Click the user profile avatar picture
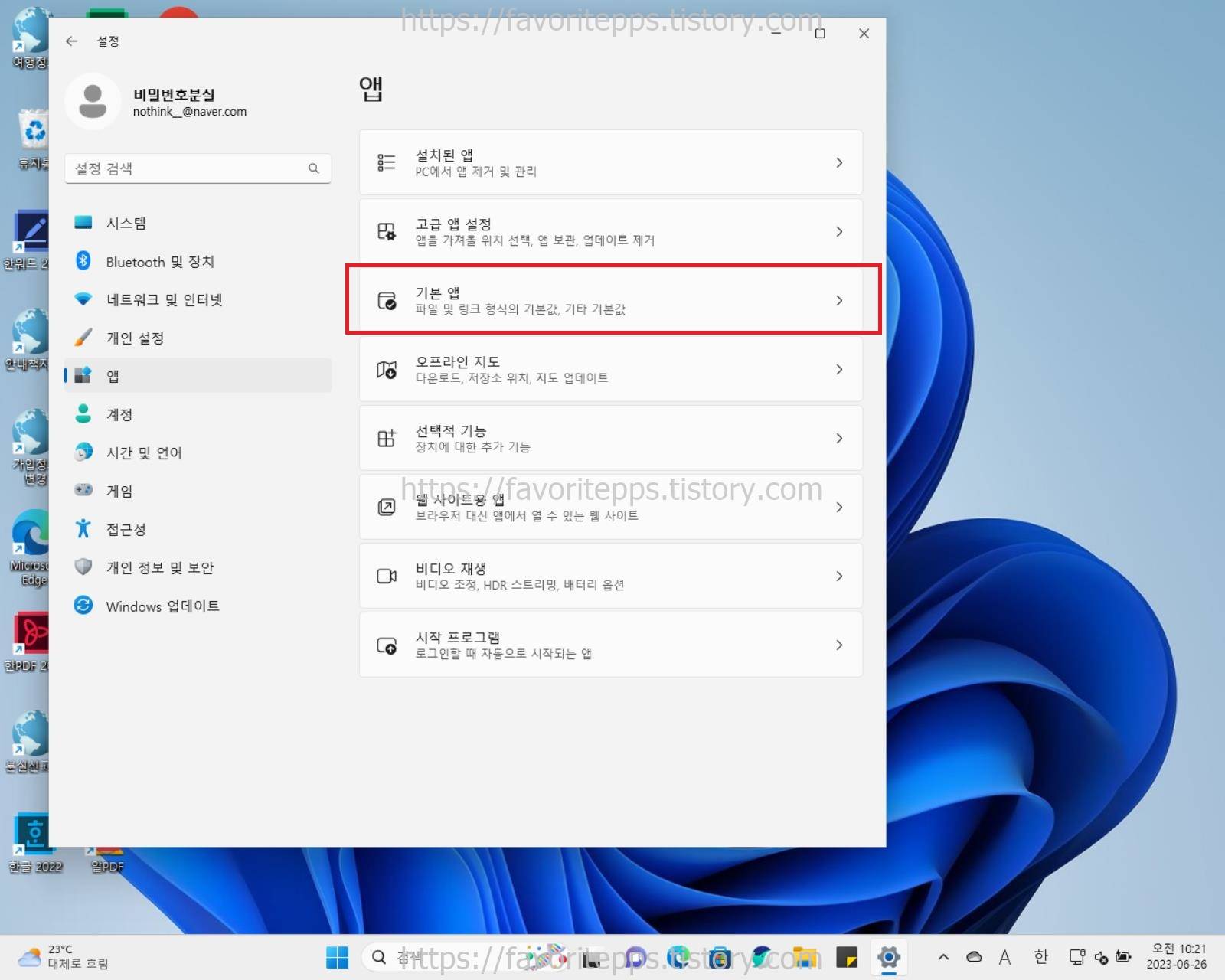The width and height of the screenshot is (1225, 980). point(93,101)
